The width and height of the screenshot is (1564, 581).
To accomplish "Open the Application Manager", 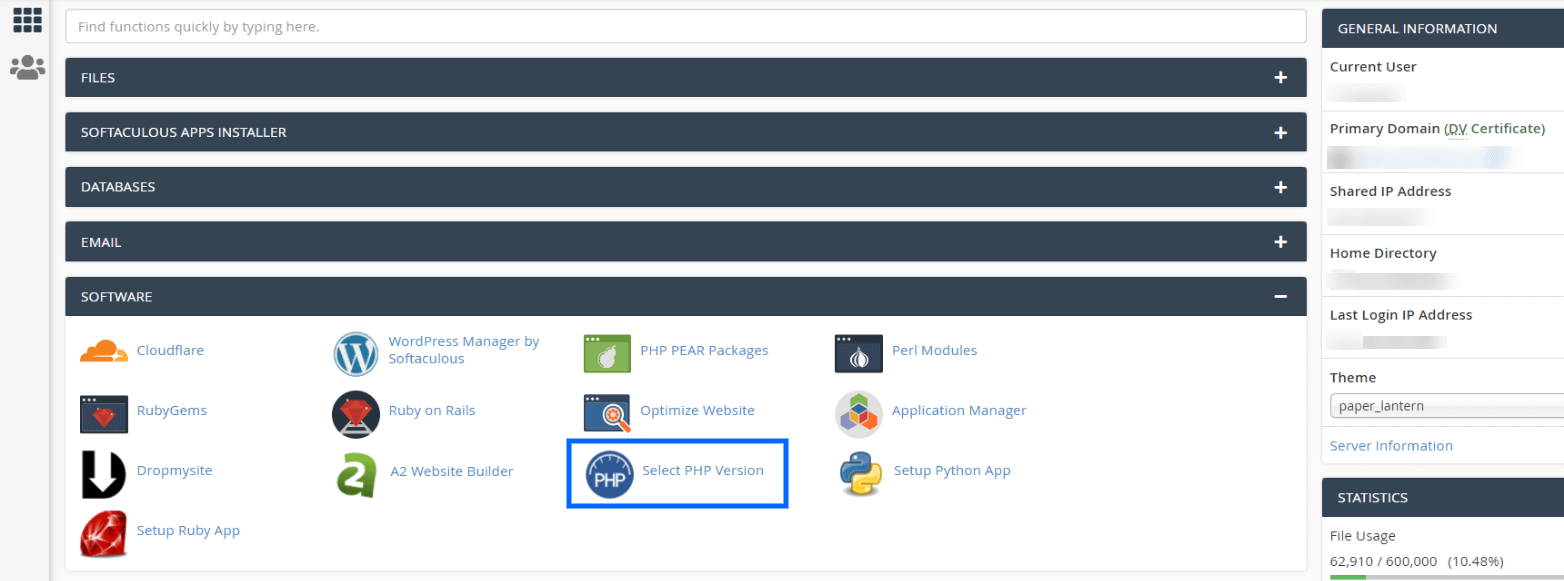I will click(958, 410).
